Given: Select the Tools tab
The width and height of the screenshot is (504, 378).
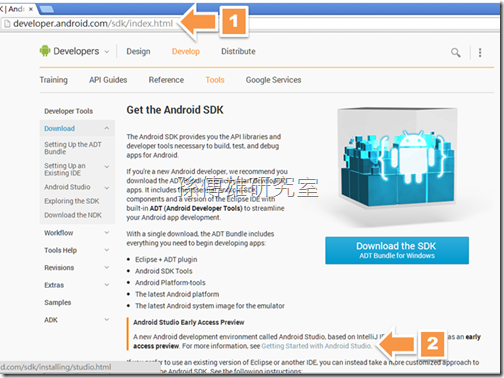Looking at the screenshot, I should pos(215,80).
